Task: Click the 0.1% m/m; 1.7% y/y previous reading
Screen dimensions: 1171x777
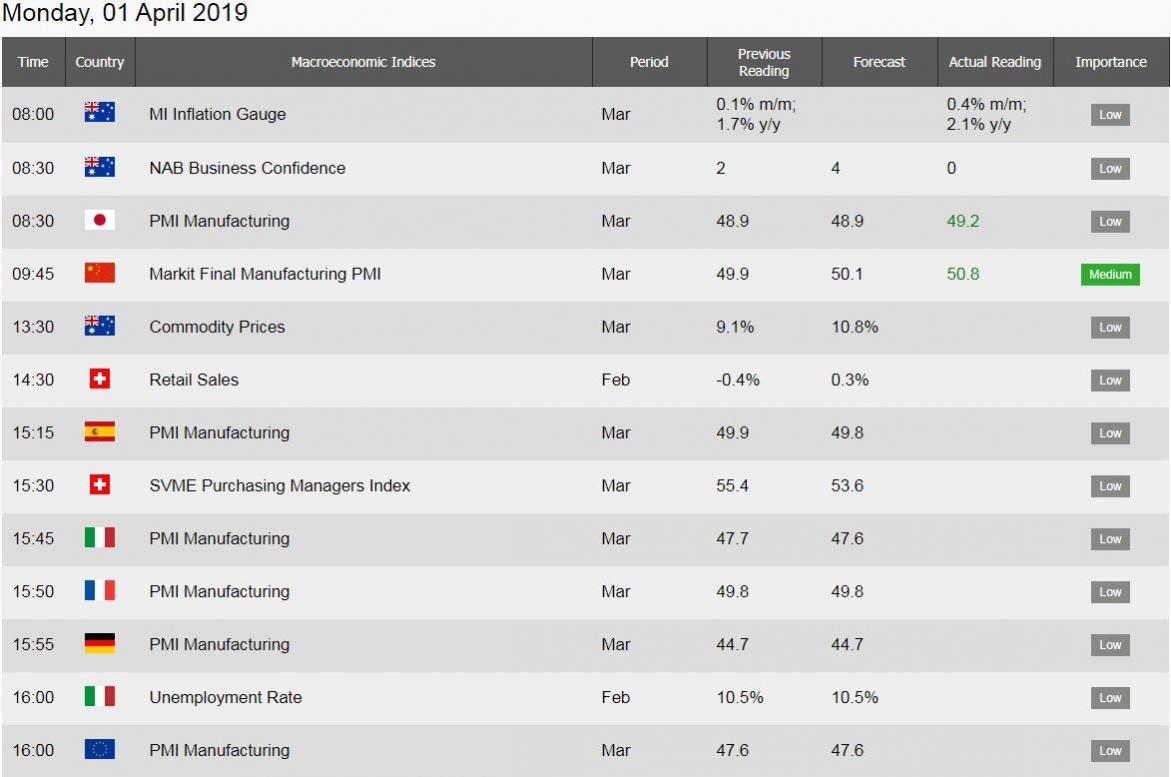Action: [756, 114]
